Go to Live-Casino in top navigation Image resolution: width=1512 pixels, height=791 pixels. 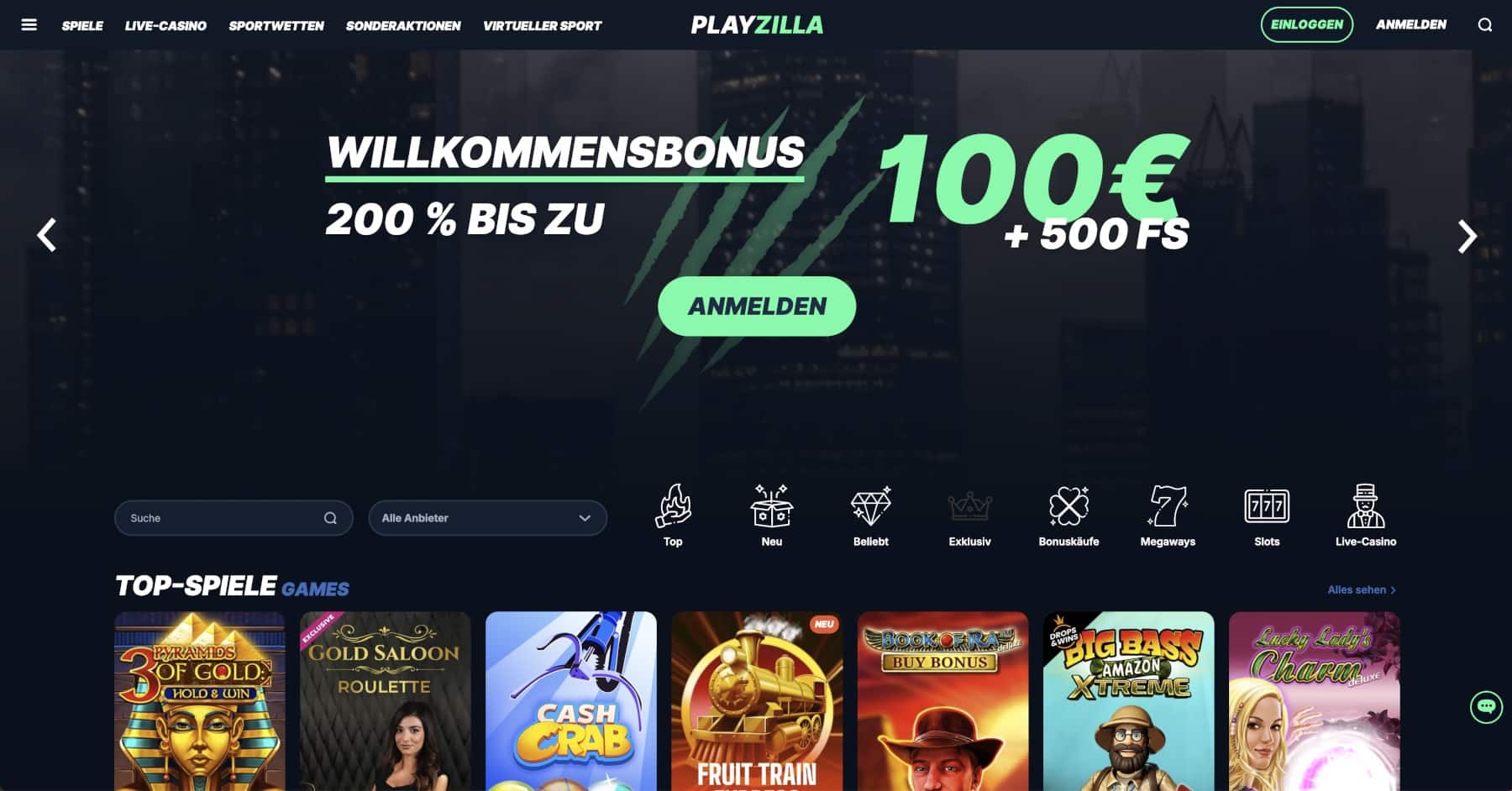click(165, 26)
